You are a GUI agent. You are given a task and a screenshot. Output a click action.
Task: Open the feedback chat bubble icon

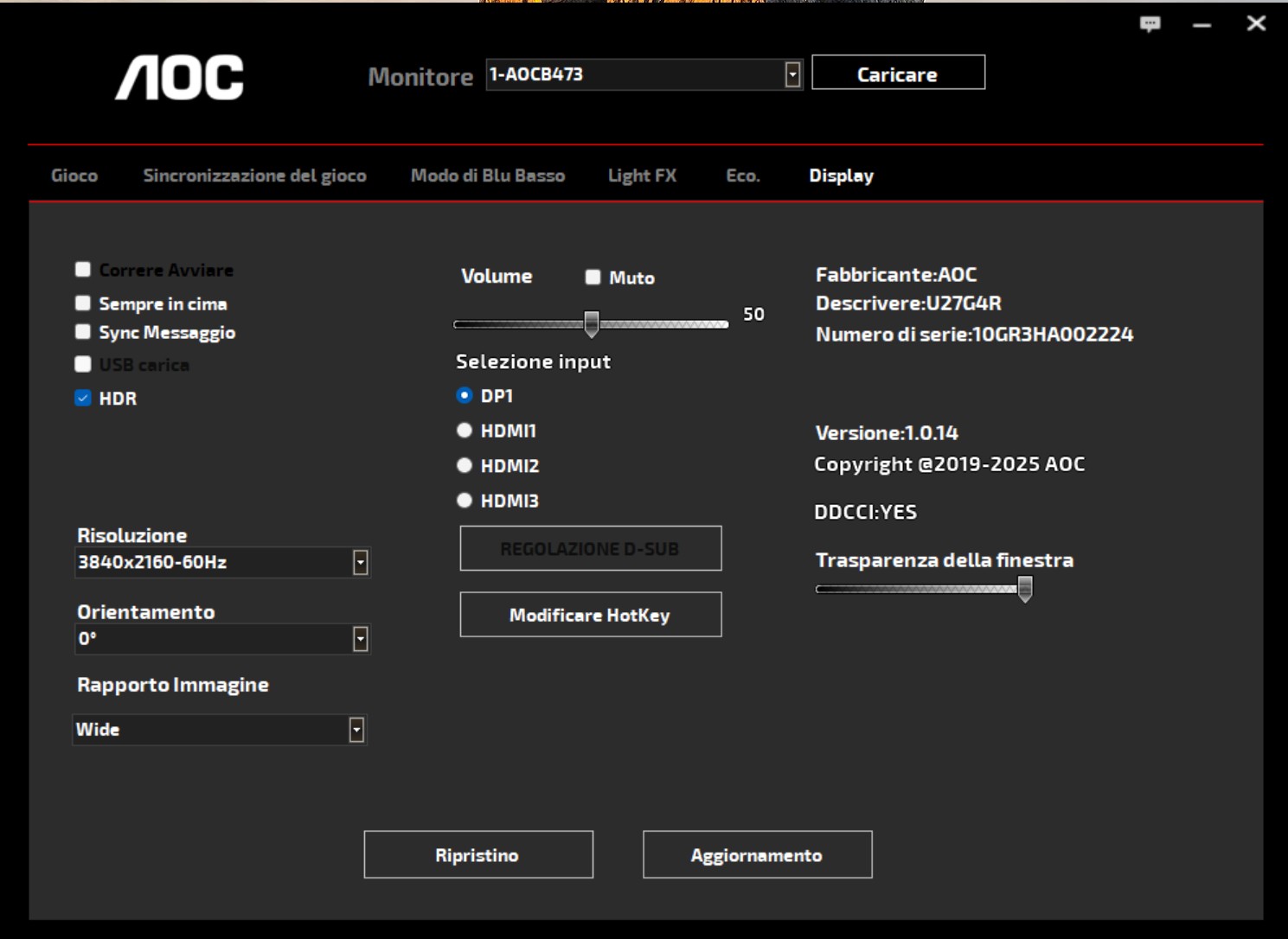pos(1150,24)
